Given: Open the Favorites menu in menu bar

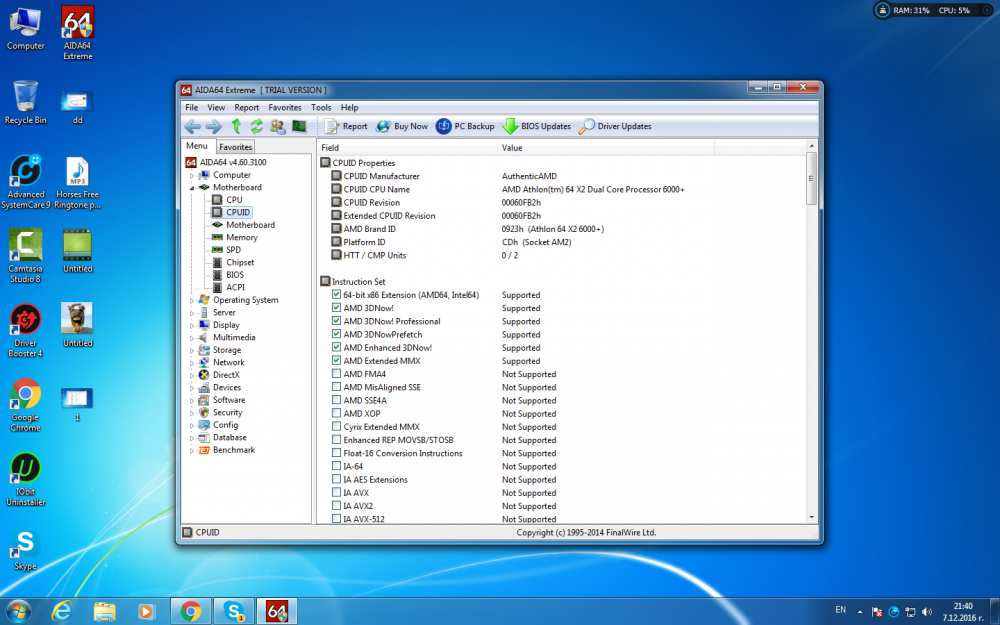Looking at the screenshot, I should coord(284,108).
